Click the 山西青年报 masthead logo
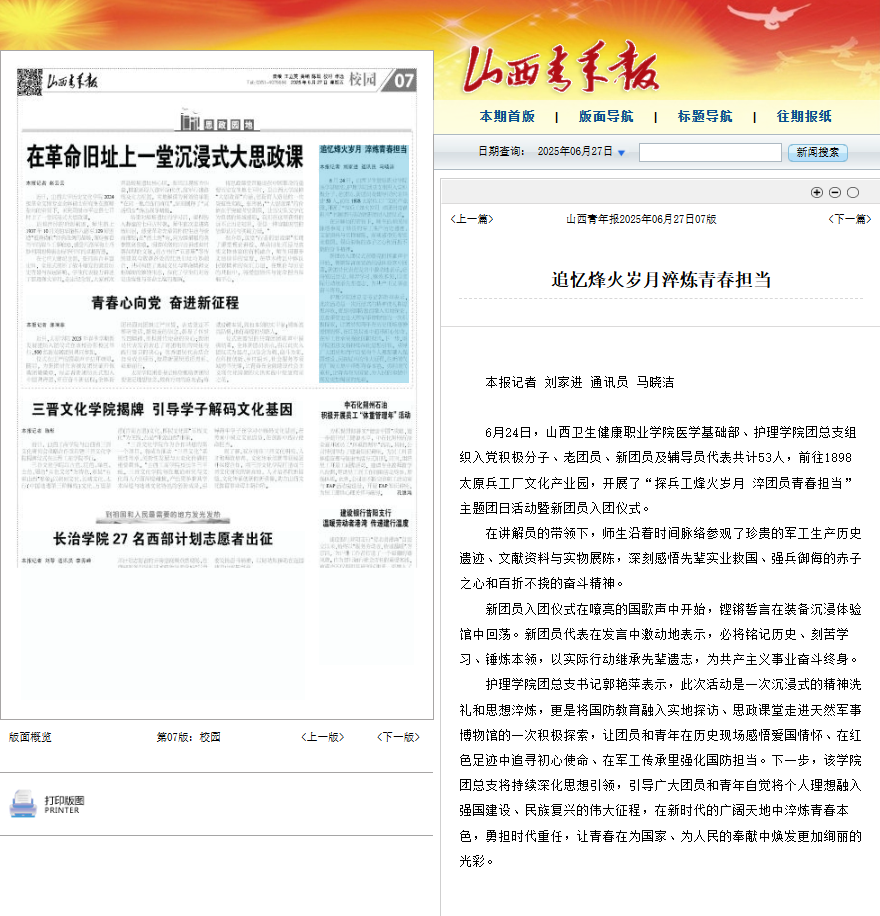880x916 pixels. click(x=560, y=72)
